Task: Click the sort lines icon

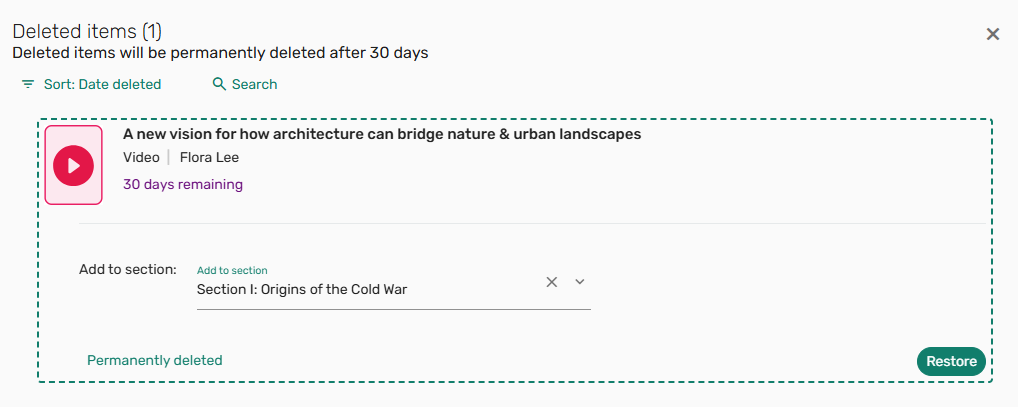Action: [x=28, y=85]
